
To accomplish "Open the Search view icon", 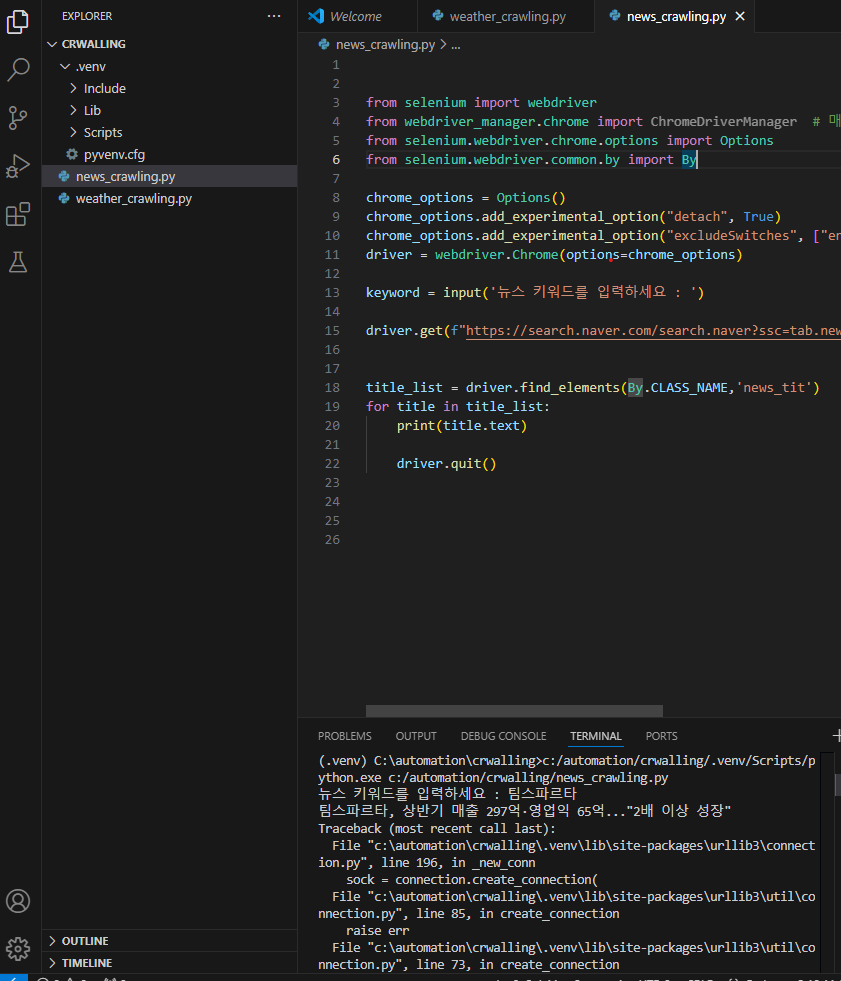I will (x=18, y=69).
